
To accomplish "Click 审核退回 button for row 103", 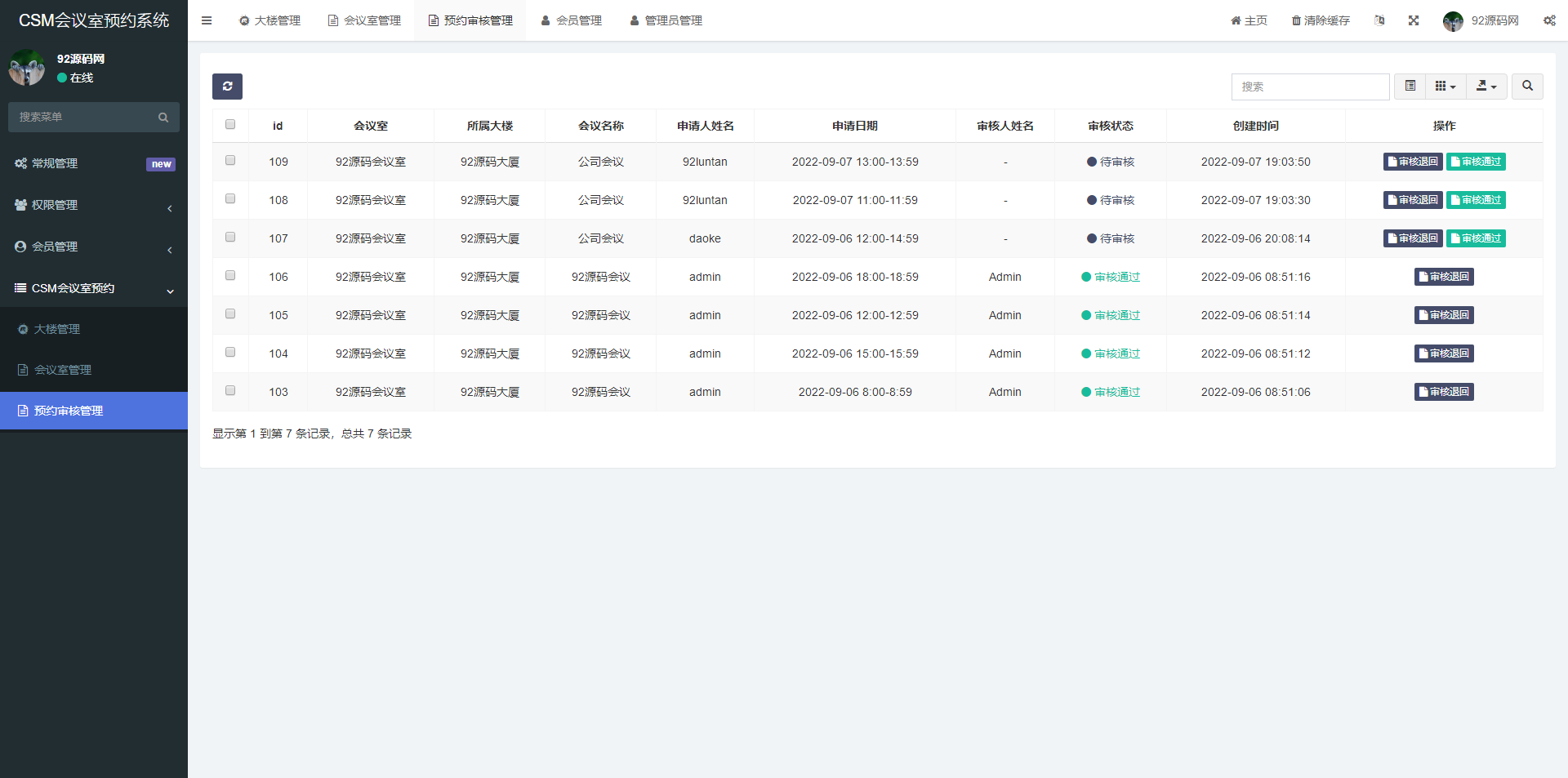I will coord(1443,392).
